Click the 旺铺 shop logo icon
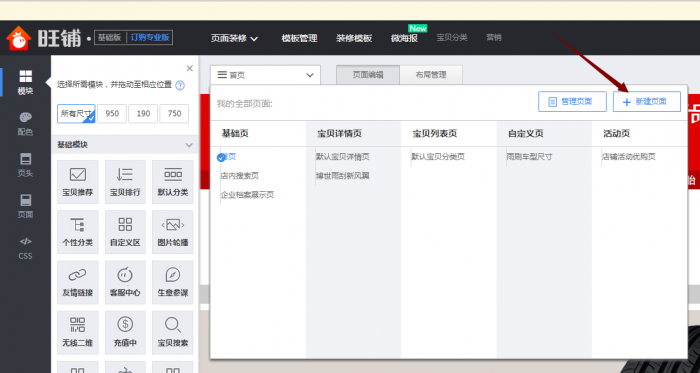This screenshot has width=700, height=373. tap(18, 38)
